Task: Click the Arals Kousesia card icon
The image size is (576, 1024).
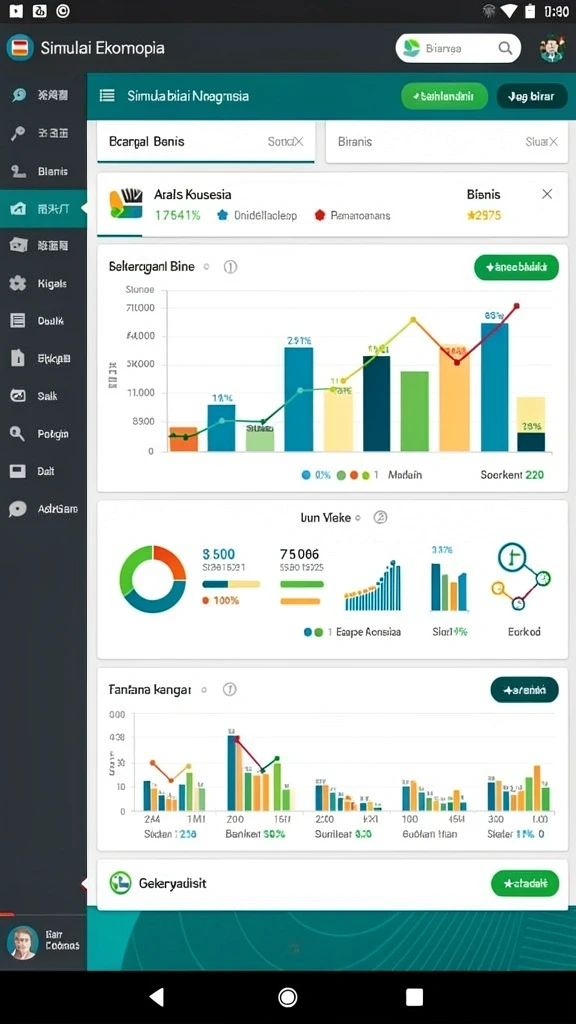Action: [x=125, y=203]
